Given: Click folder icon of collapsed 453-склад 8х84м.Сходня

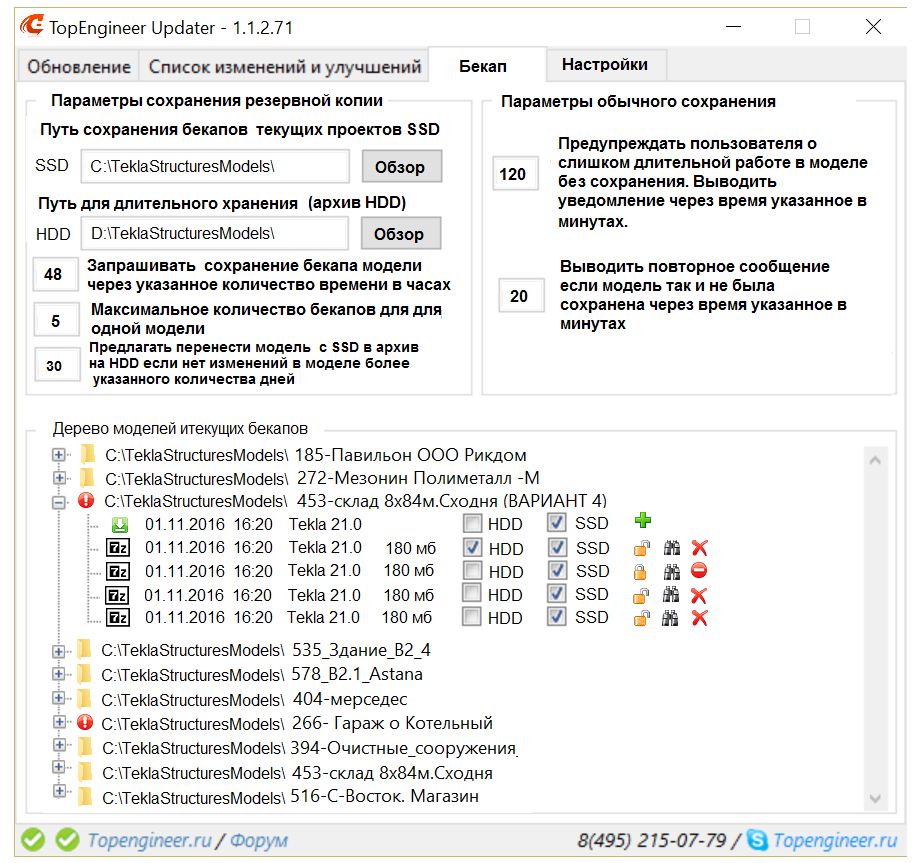Looking at the screenshot, I should (x=85, y=772).
